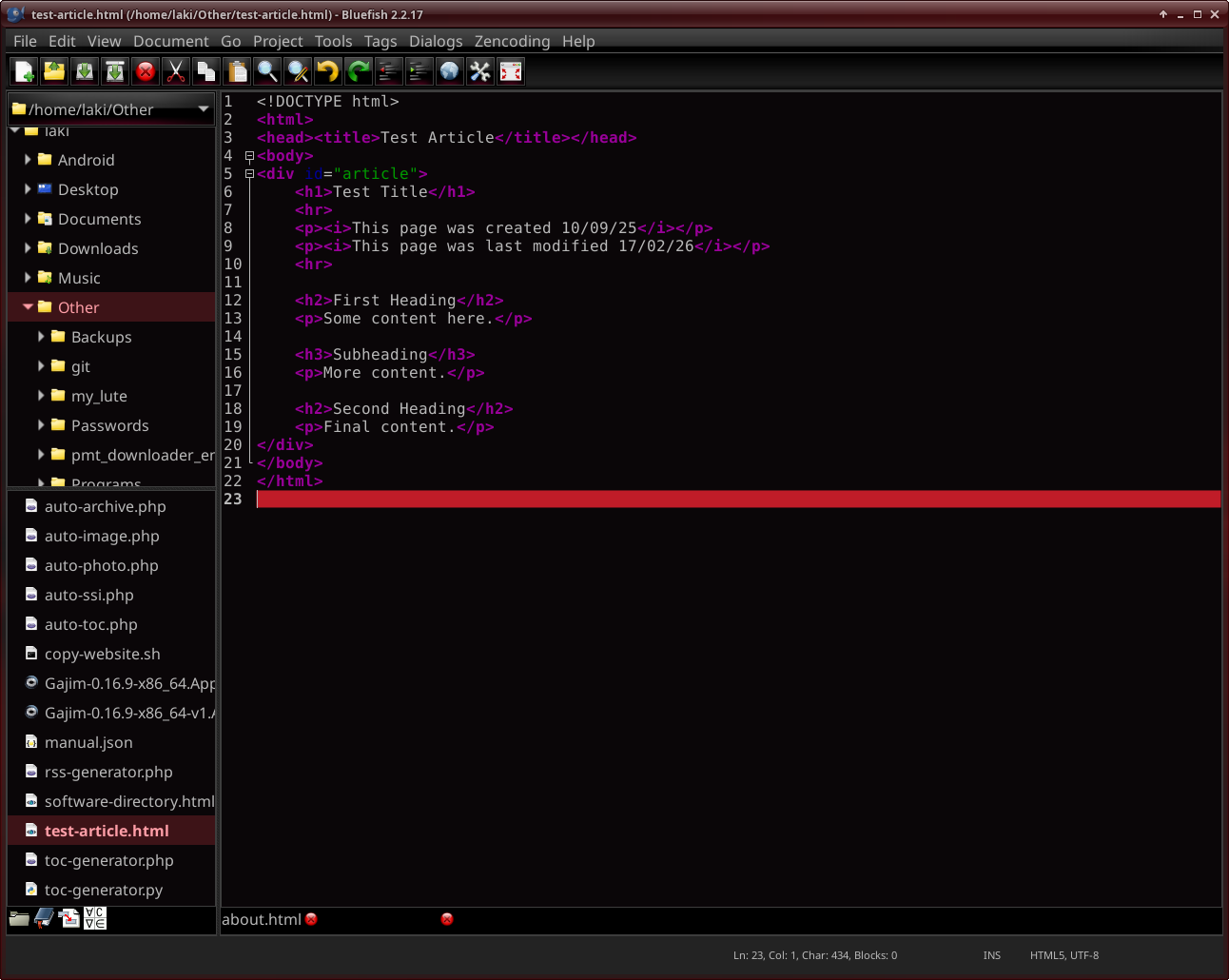Viewport: 1229px width, 980px height.
Task: Click the Unindent toolbar icon
Action: point(389,71)
